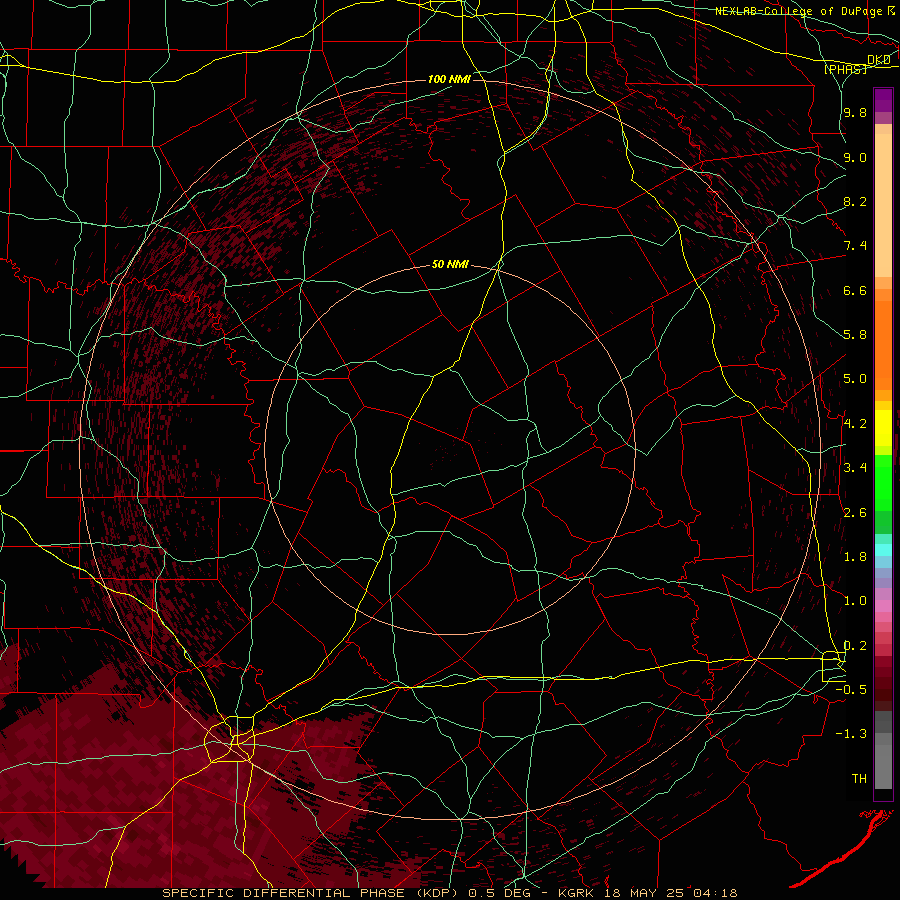Click the 3.4 value on the color scale
The height and width of the screenshot is (900, 900).
point(855,468)
